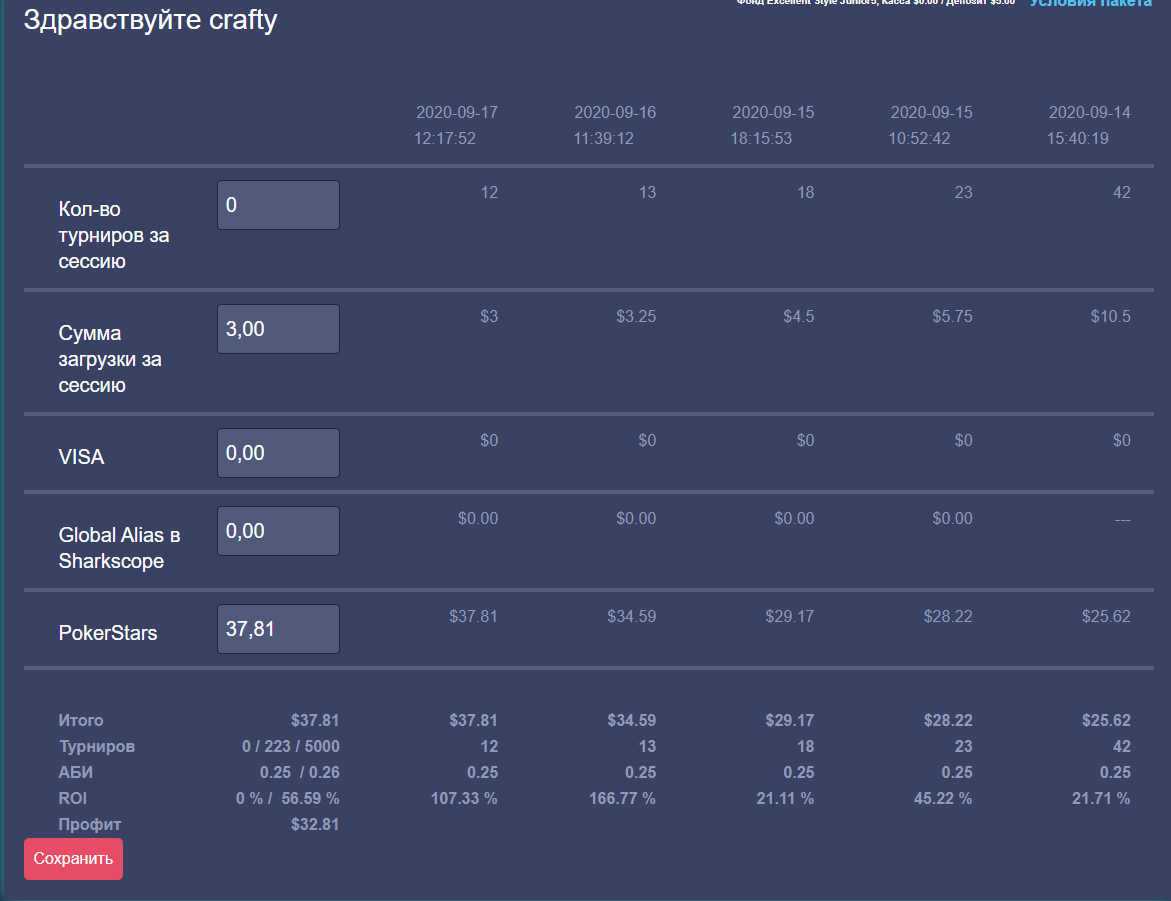This screenshot has height=901, width=1171.
Task: Click the Здравствуйте crafty heading
Action: tap(150, 20)
